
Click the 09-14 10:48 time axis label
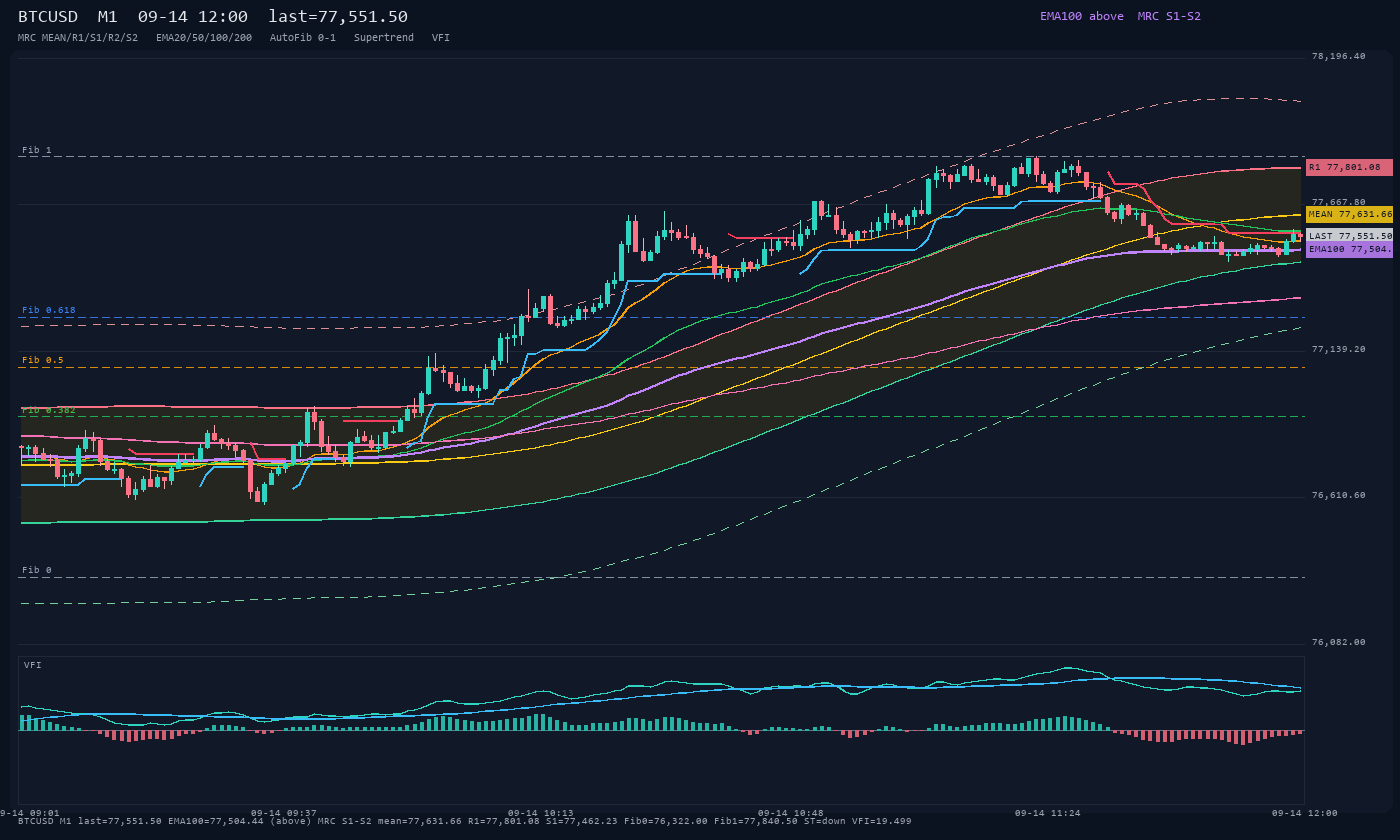791,813
